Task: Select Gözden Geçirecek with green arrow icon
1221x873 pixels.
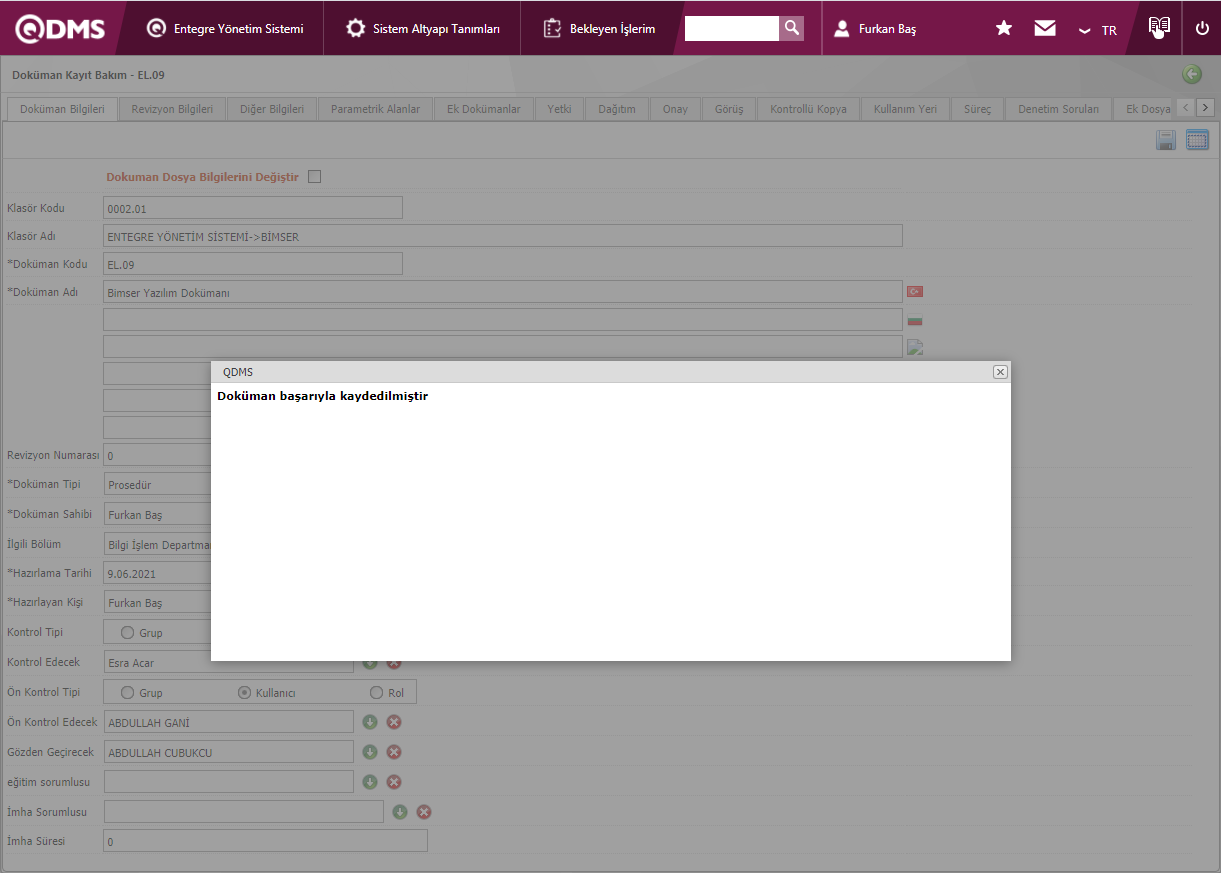Action: (x=370, y=752)
